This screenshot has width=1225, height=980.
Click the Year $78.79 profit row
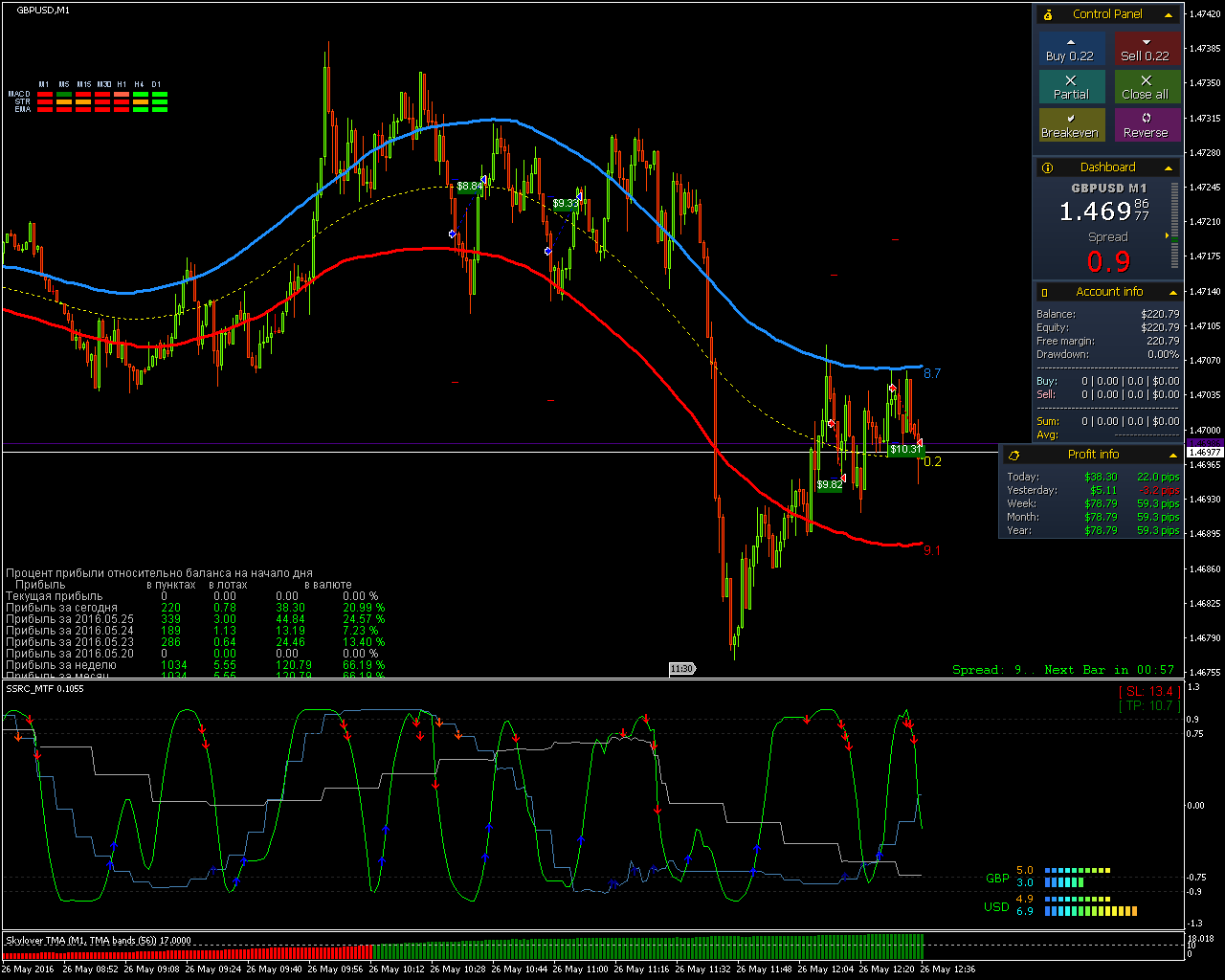(x=1093, y=530)
